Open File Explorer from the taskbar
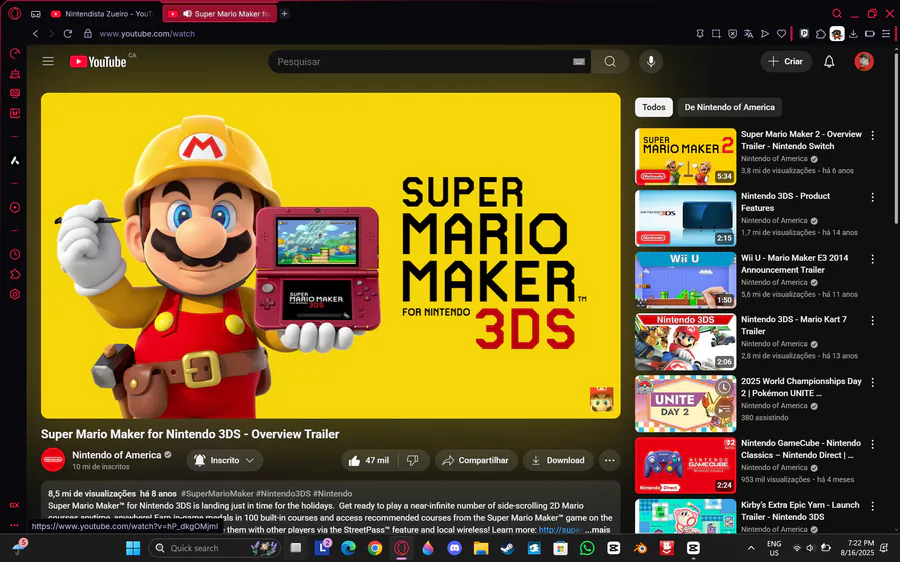Screen dimensions: 900x562 click(481, 548)
